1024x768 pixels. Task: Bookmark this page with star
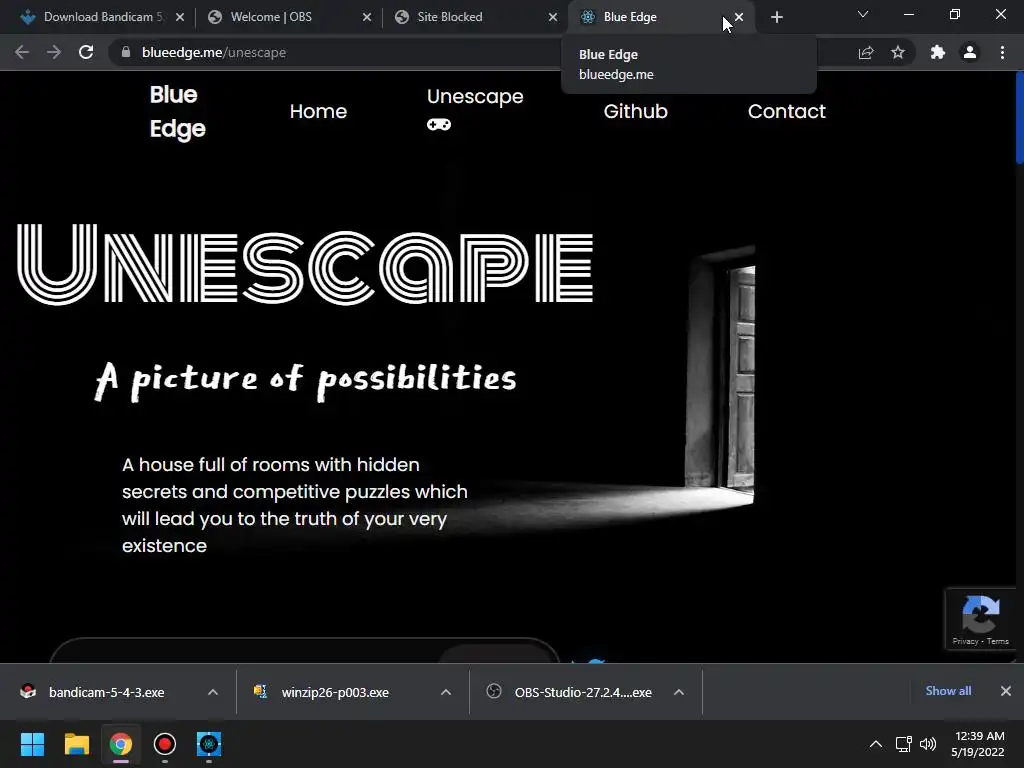898,52
